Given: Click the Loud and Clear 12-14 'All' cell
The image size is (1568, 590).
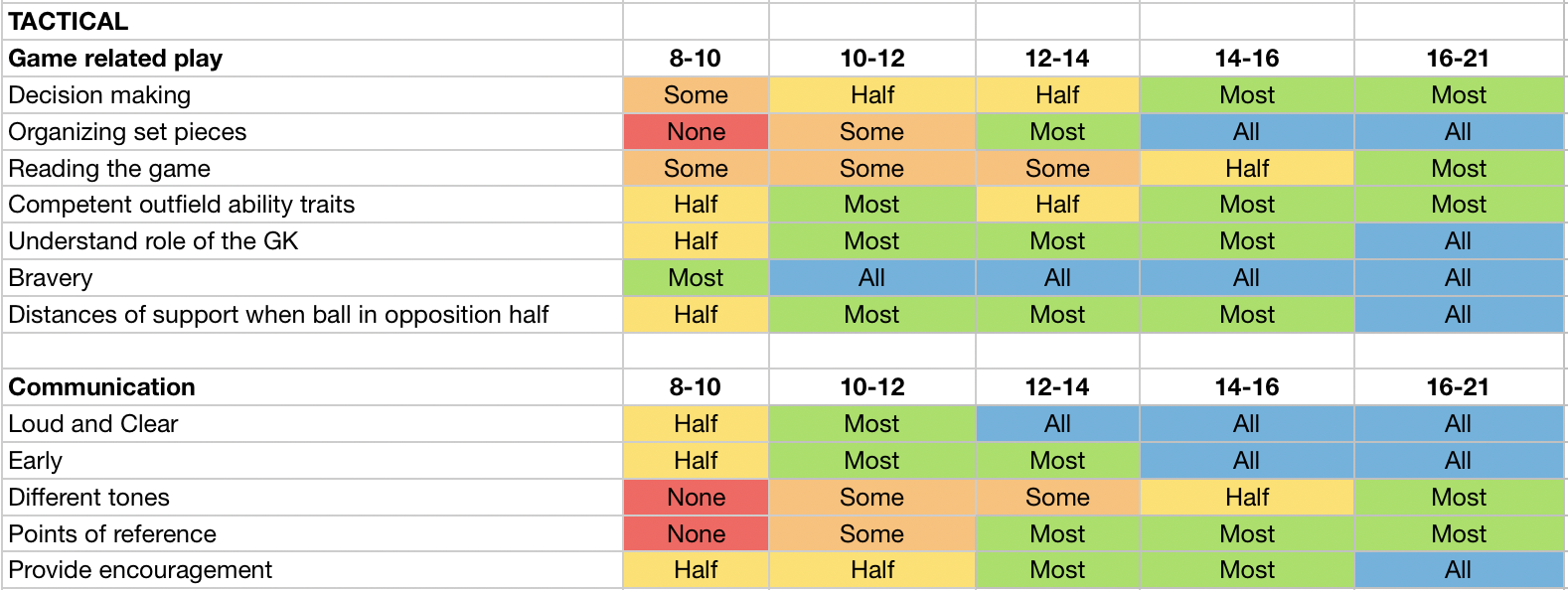Looking at the screenshot, I should [x=1057, y=424].
